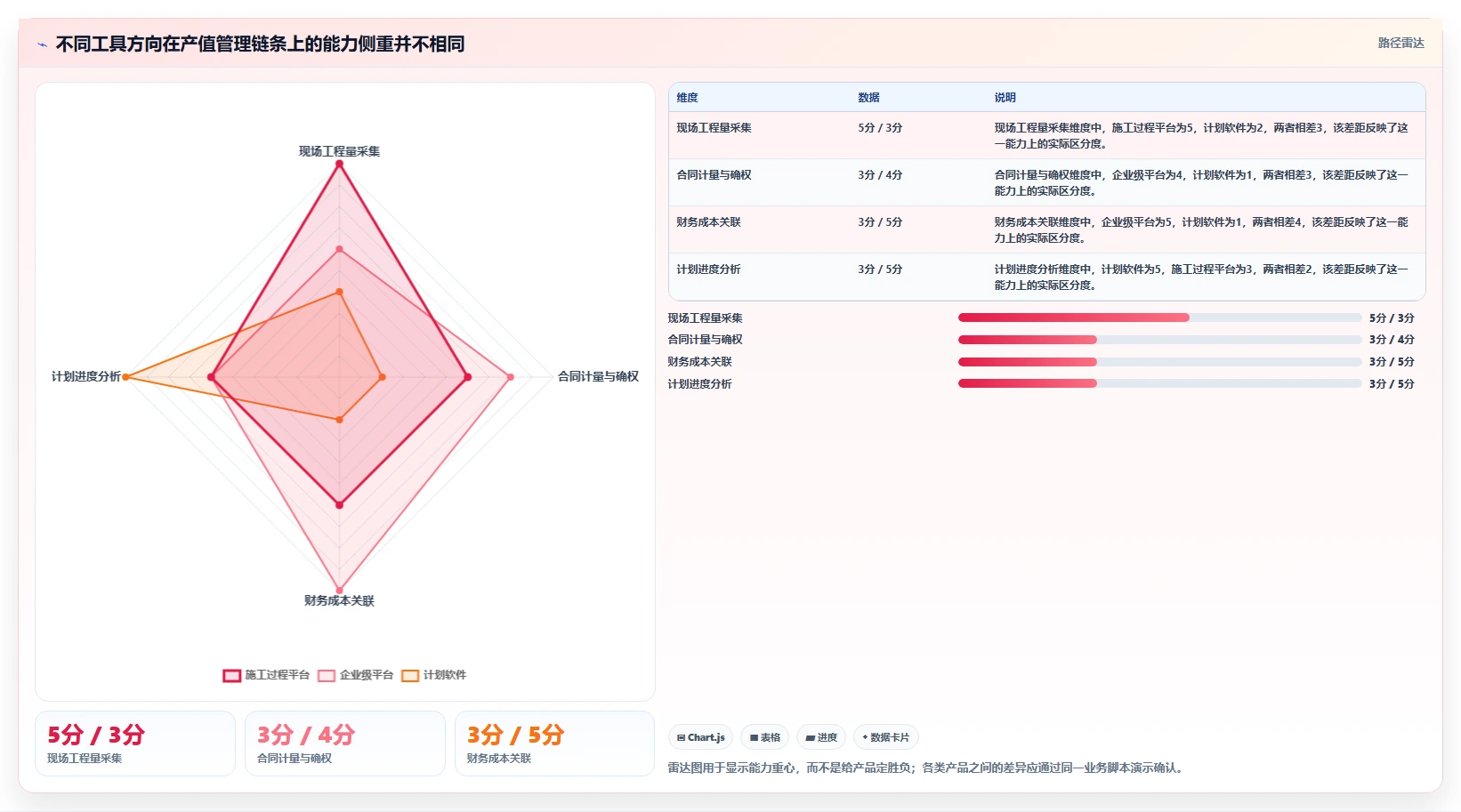The height and width of the screenshot is (812, 1461).
Task: Click the small icon before the page title
Action: (42, 44)
